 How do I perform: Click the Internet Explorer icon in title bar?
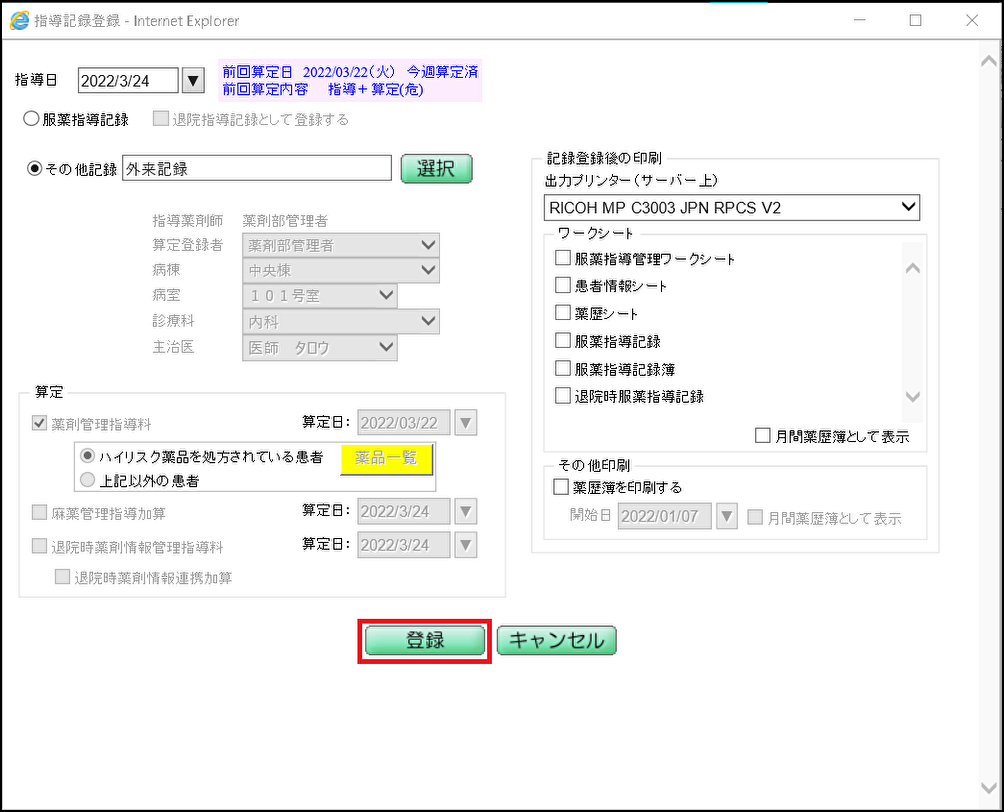[20, 20]
